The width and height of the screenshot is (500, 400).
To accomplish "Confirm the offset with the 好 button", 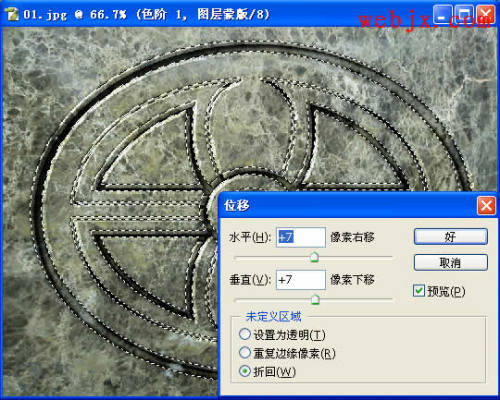I will (451, 237).
